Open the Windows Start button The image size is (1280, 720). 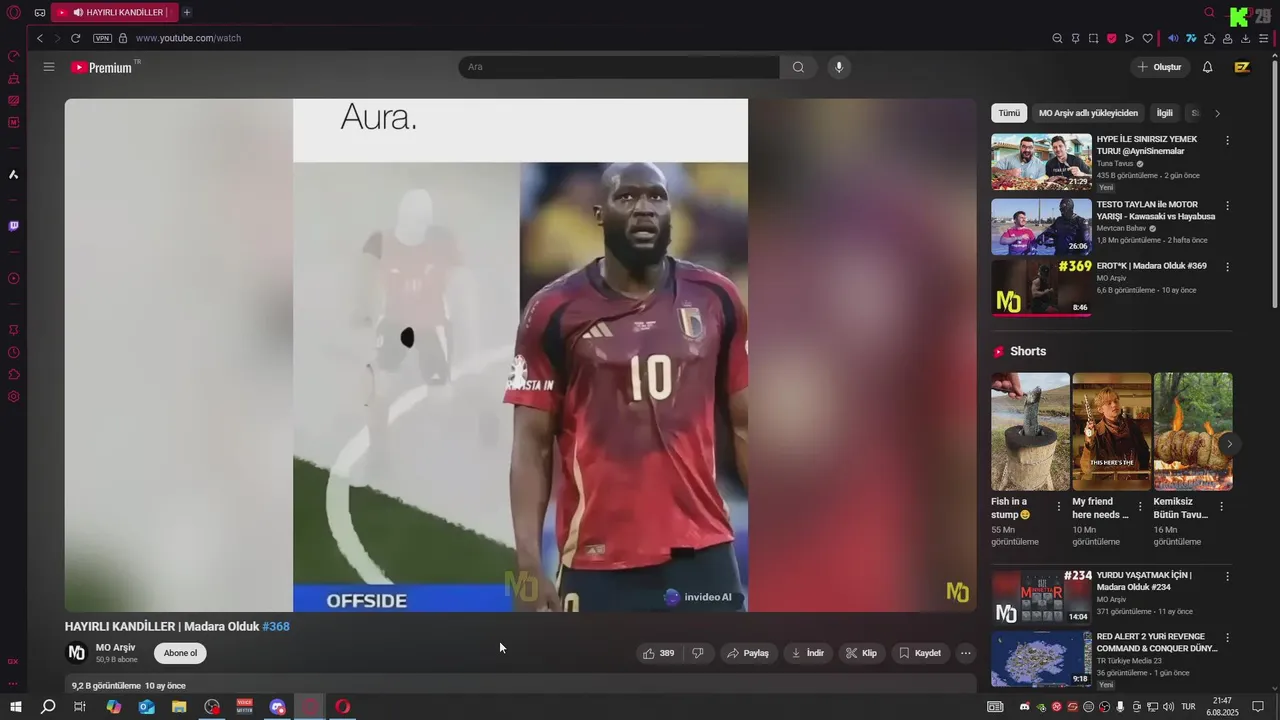click(x=16, y=707)
